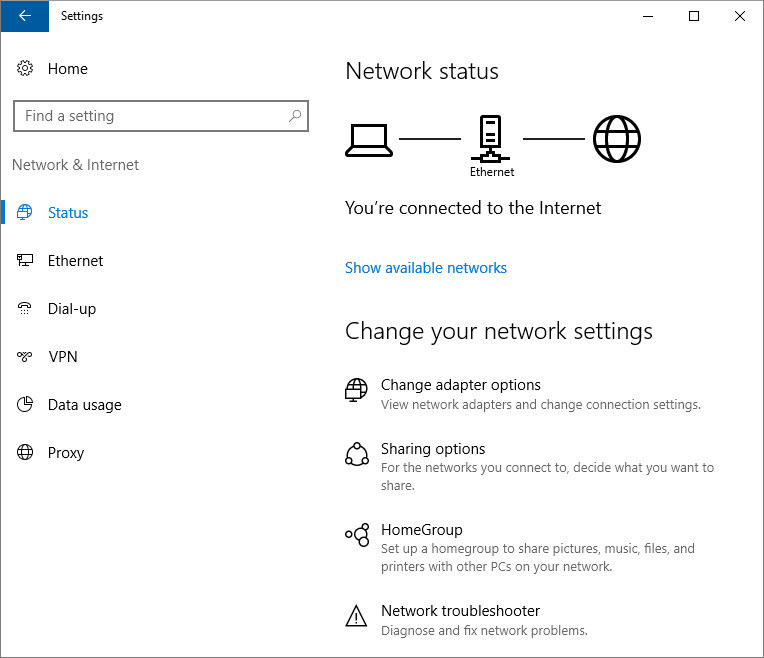Click the Ethernet monitor icon in sidebar
The width and height of the screenshot is (764, 658).
[25, 261]
